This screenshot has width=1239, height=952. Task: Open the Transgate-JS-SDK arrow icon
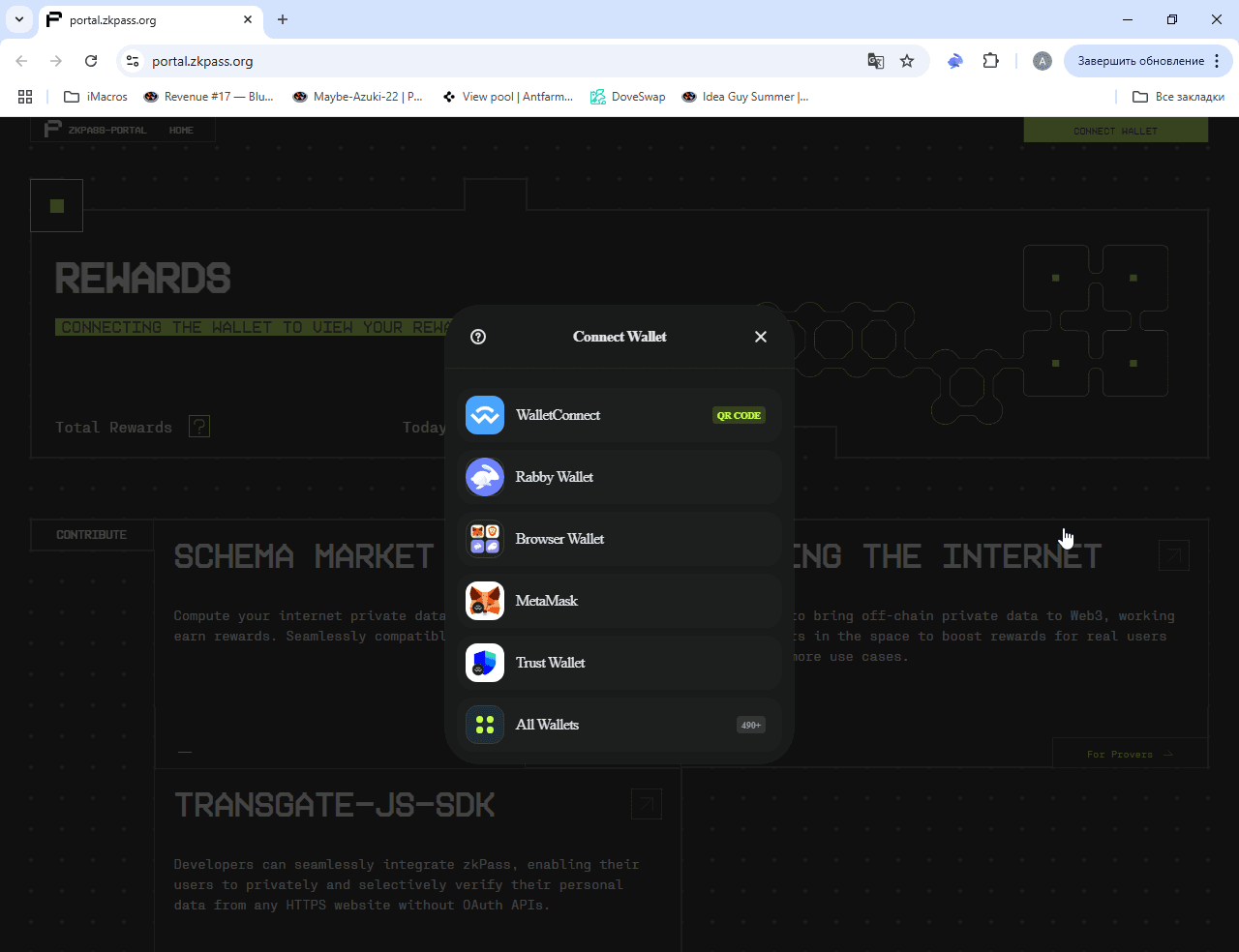(x=646, y=803)
